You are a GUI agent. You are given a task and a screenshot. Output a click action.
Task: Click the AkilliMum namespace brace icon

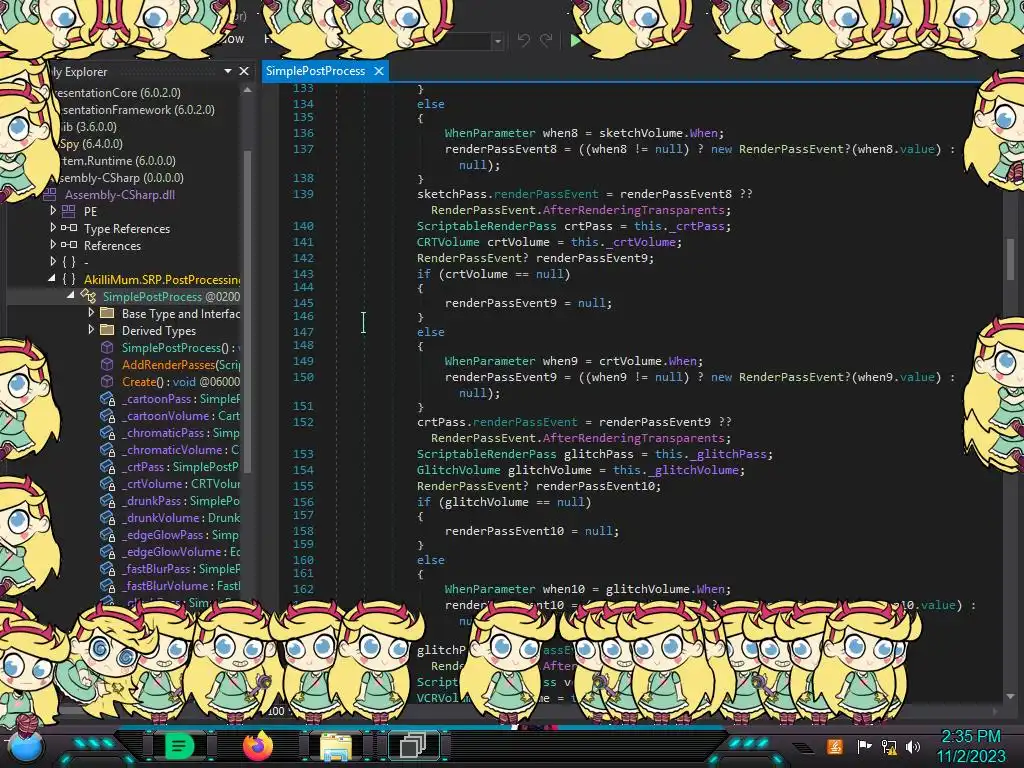tap(69, 280)
